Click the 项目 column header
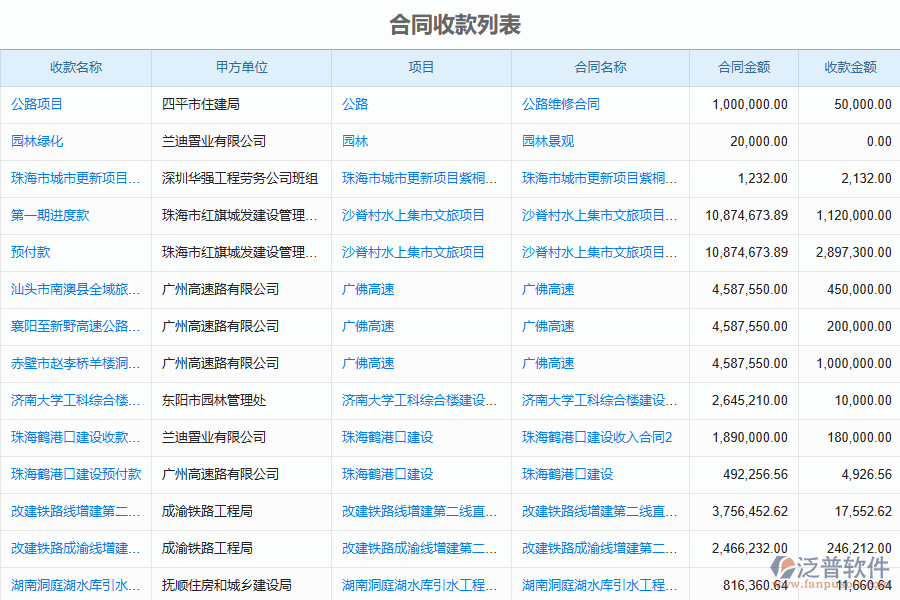The image size is (900, 600). point(421,68)
